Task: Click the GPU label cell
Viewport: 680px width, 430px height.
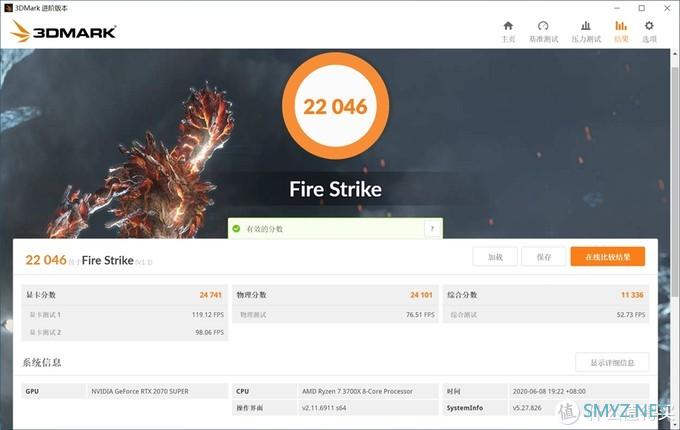Action: (54, 391)
